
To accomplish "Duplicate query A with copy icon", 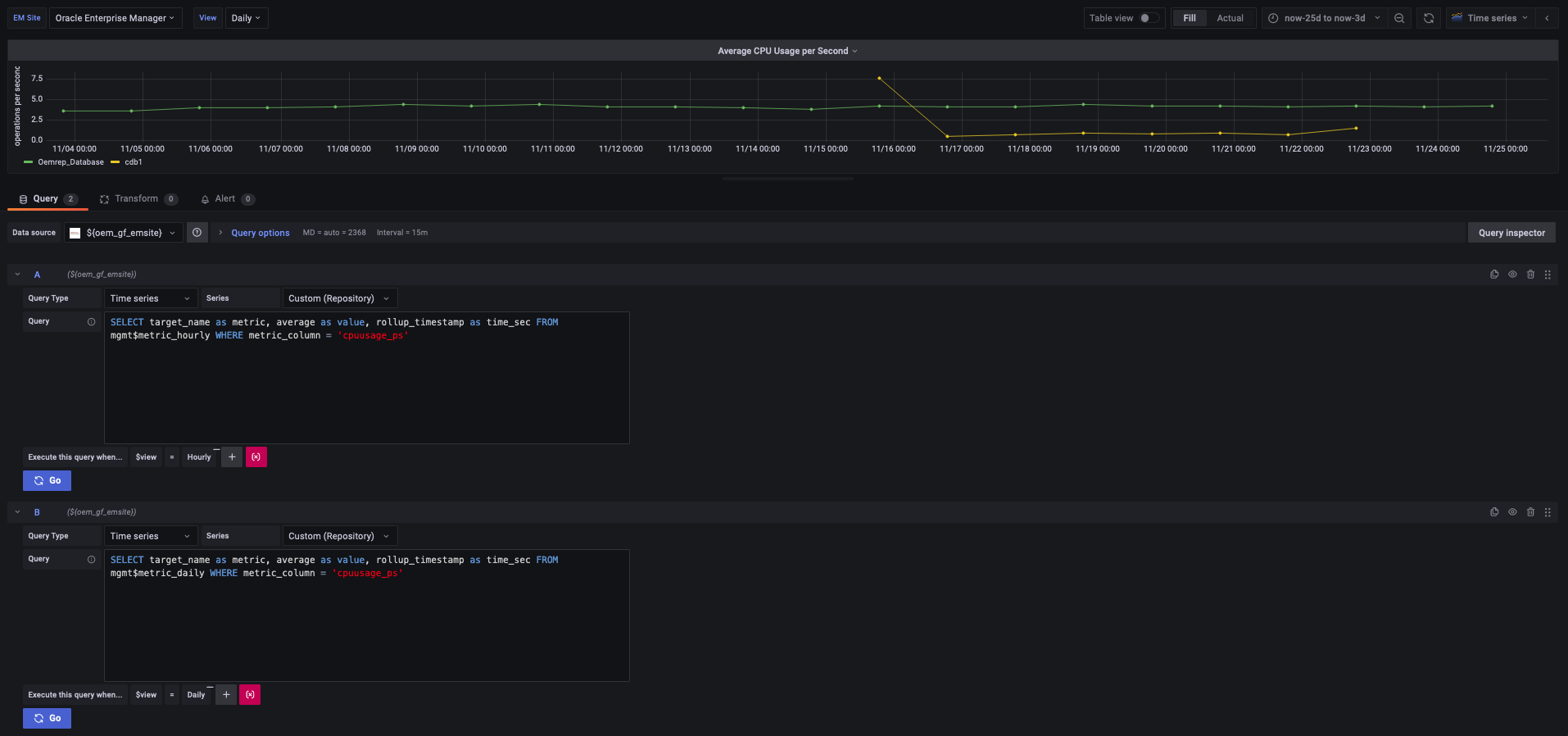I will (1494, 275).
